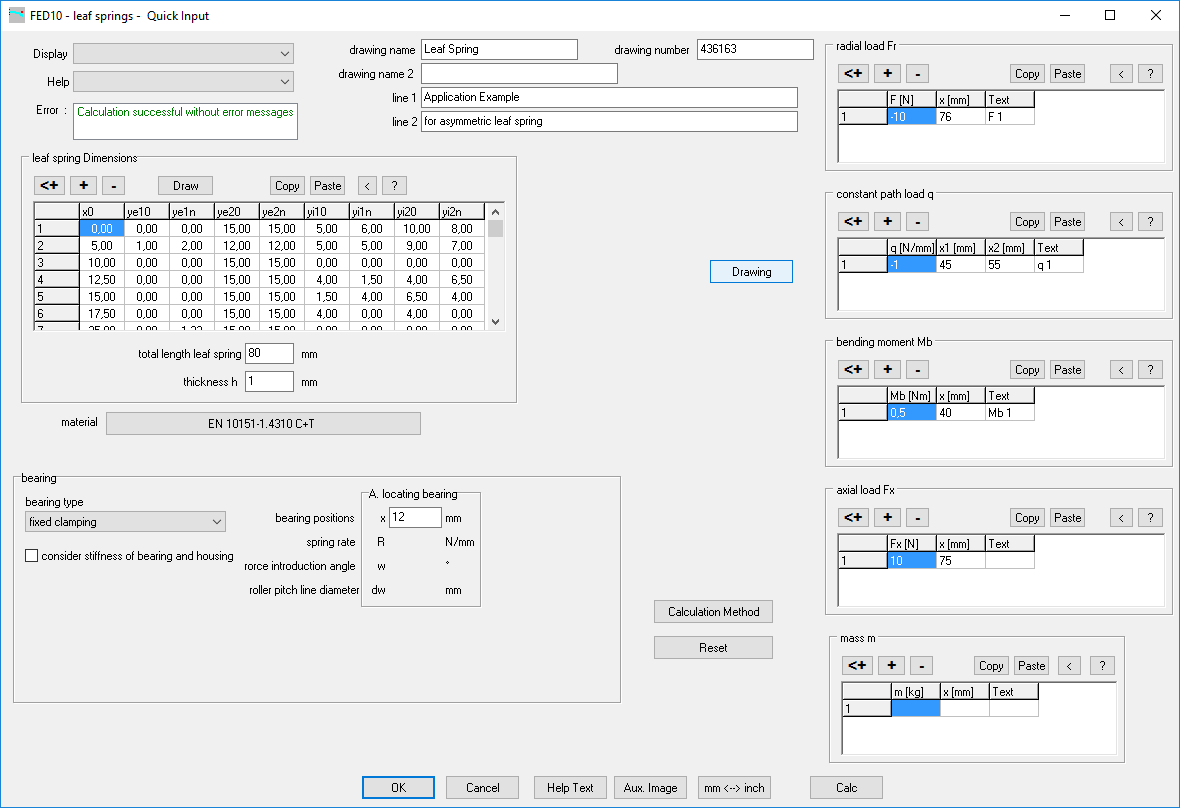Screen dimensions: 1180x808
Task: Click the back arrow (<) button in axial load Fx
Action: click(x=1122, y=517)
